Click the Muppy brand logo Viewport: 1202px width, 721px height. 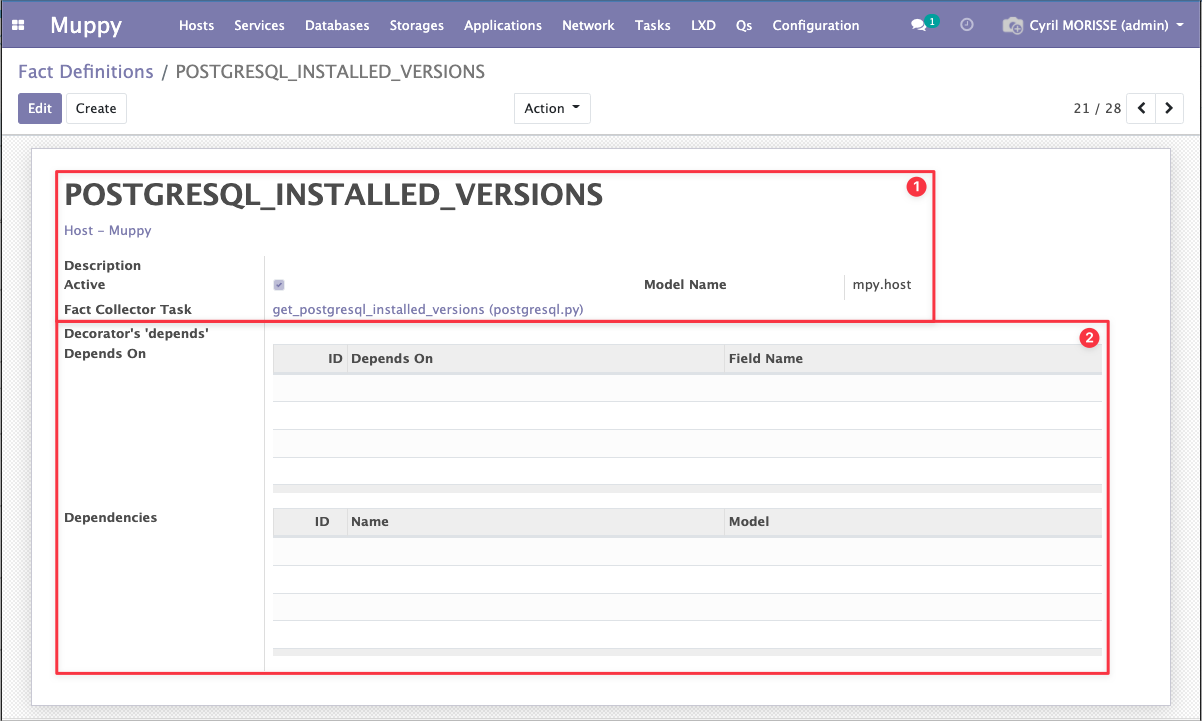(x=86, y=25)
